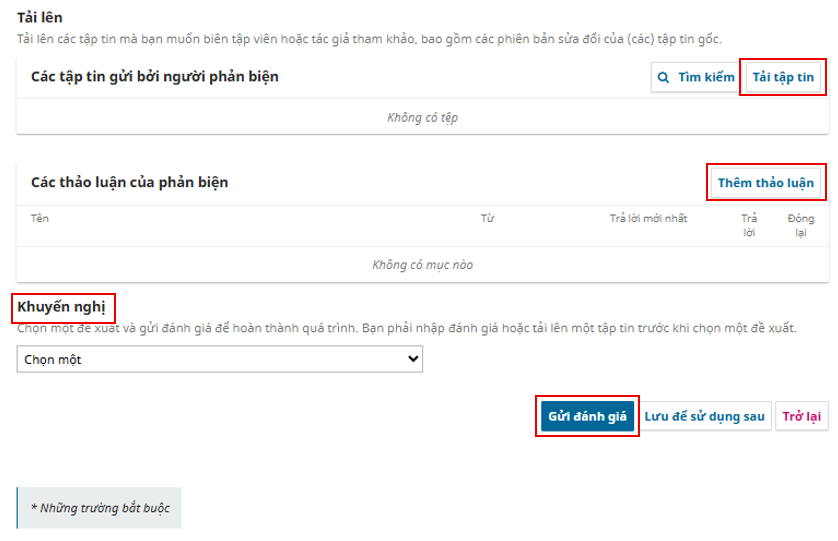The width and height of the screenshot is (838, 541).
Task: Go back using Trở lại link
Action: [x=801, y=416]
